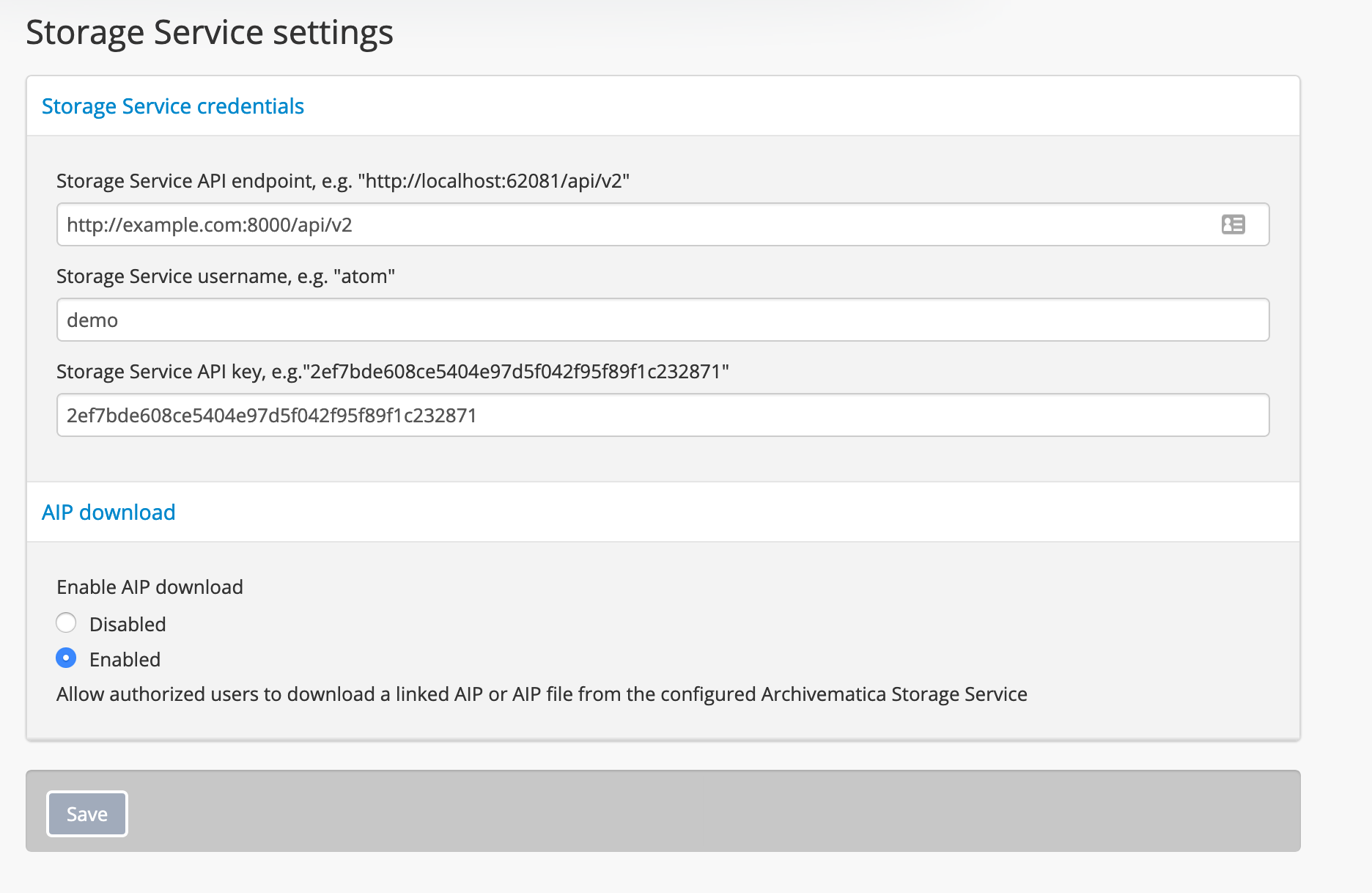Click the AIP download help description text
Image resolution: width=1372 pixels, height=893 pixels.
tap(542, 694)
